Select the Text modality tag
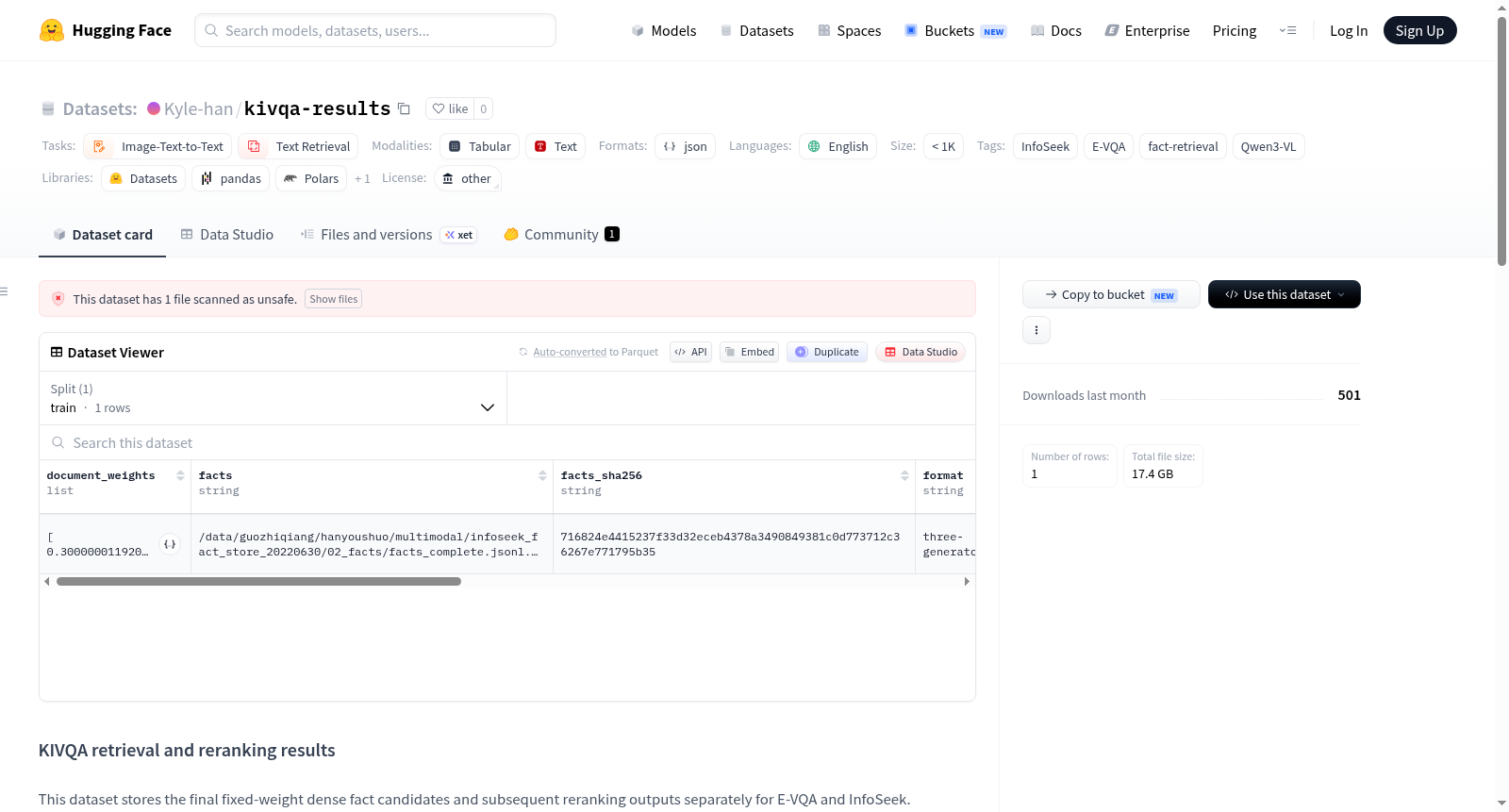The height and width of the screenshot is (812, 1509). coord(556,146)
